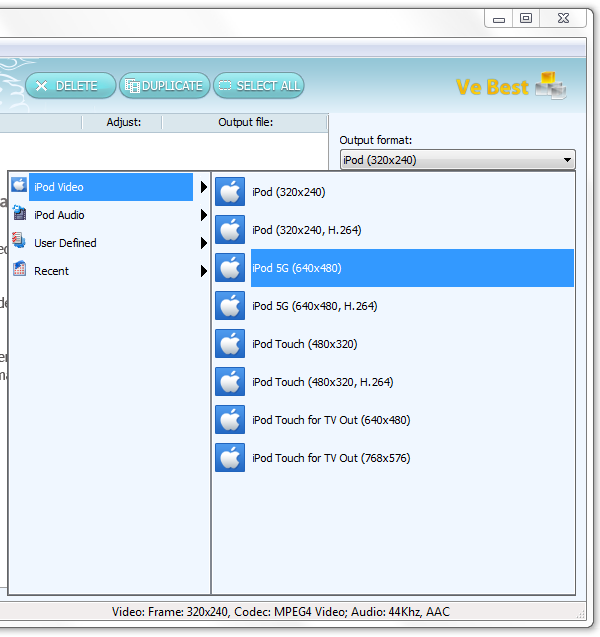The height and width of the screenshot is (637, 600).
Task: Expand iPod Audio submenu arrow
Action: (204, 215)
